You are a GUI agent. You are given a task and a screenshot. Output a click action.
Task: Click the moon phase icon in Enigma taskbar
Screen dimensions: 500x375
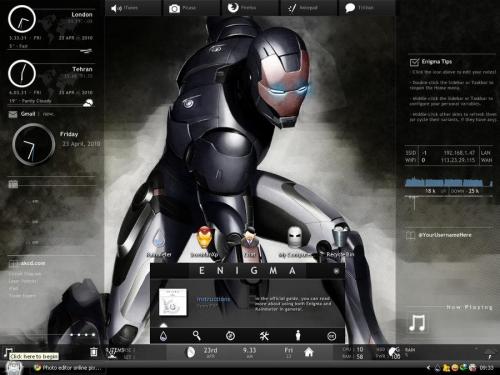click(x=190, y=352)
